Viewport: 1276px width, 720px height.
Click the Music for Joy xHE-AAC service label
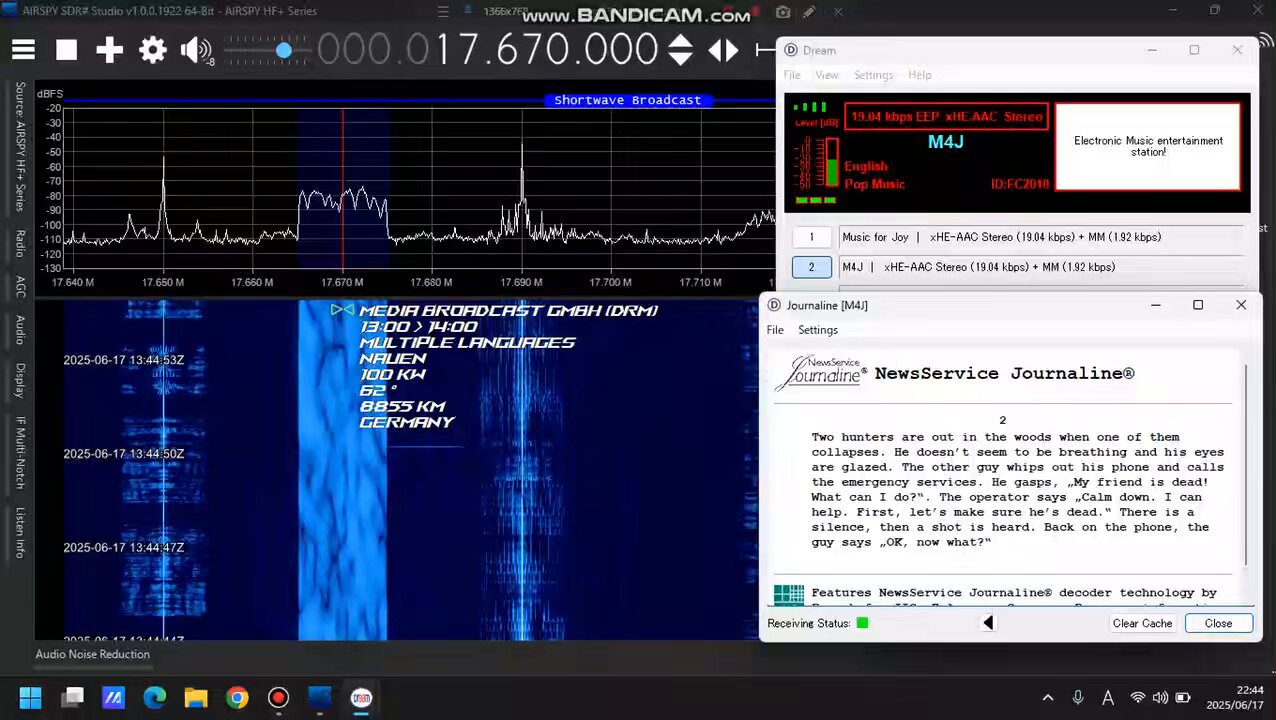click(x=1001, y=237)
